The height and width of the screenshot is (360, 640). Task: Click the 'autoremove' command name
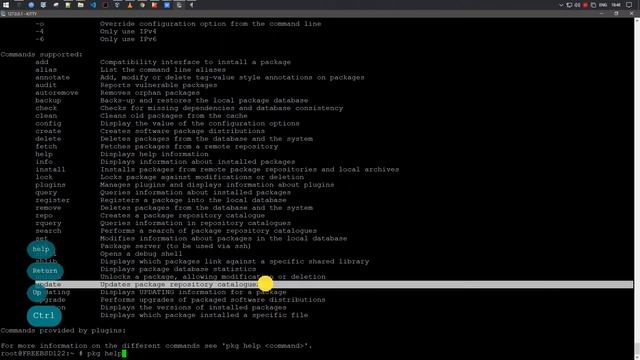[x=57, y=93]
